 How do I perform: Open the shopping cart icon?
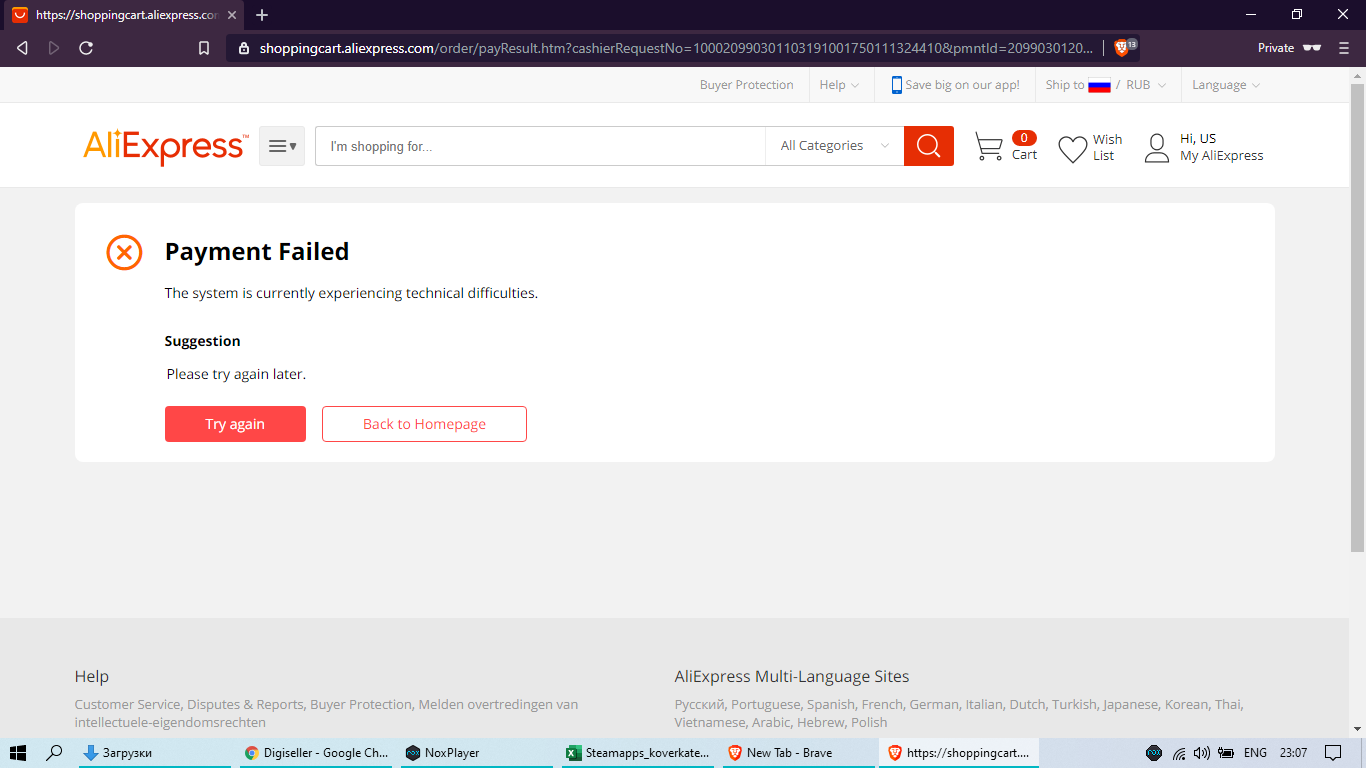coord(988,147)
